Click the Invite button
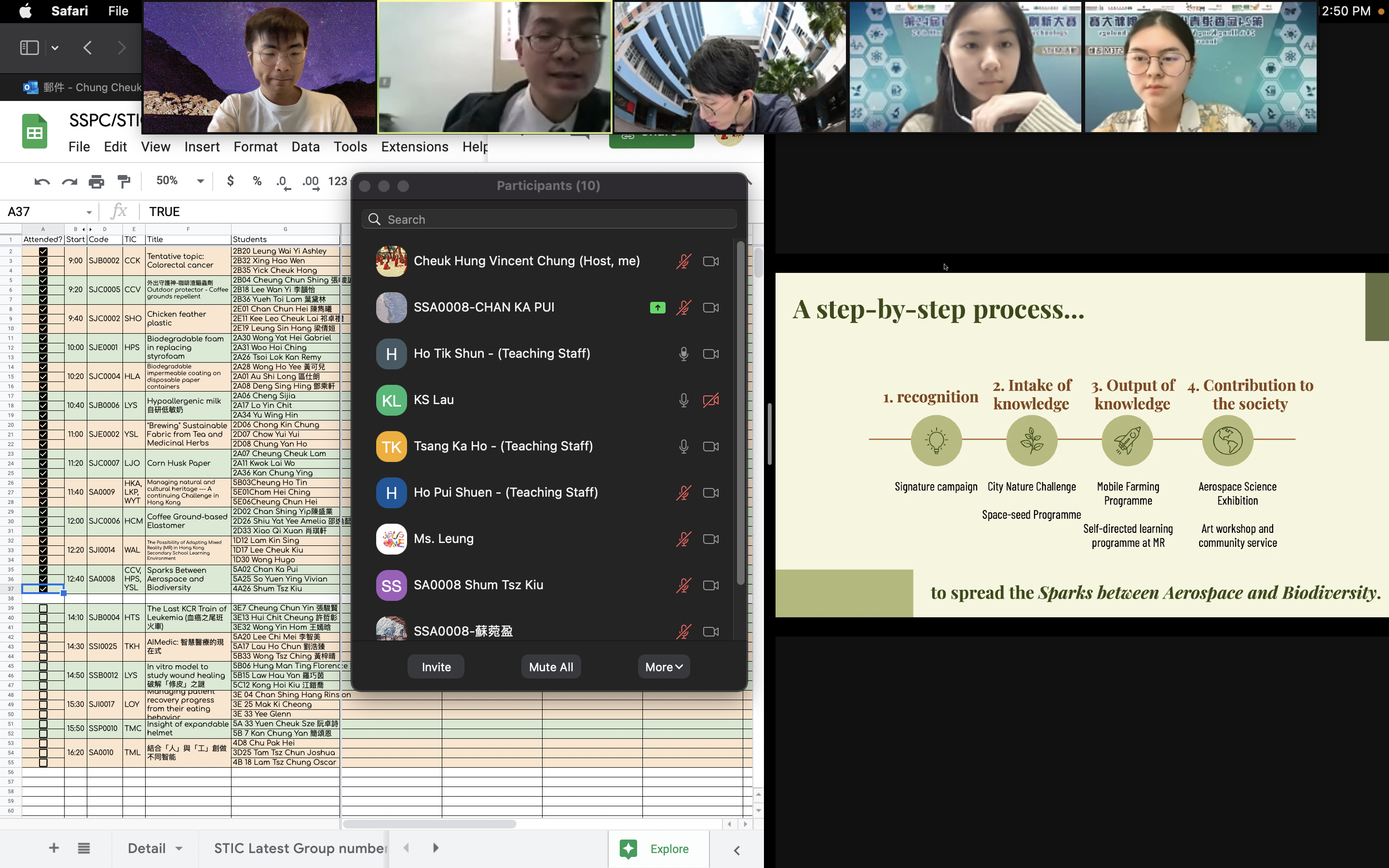Screen dimensions: 1389x868 [436, 666]
